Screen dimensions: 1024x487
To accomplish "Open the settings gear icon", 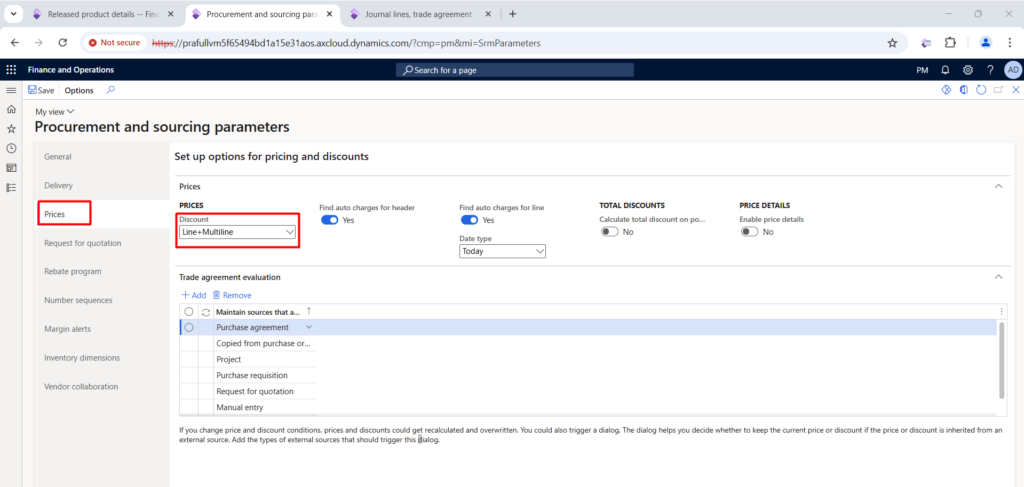I will point(968,70).
